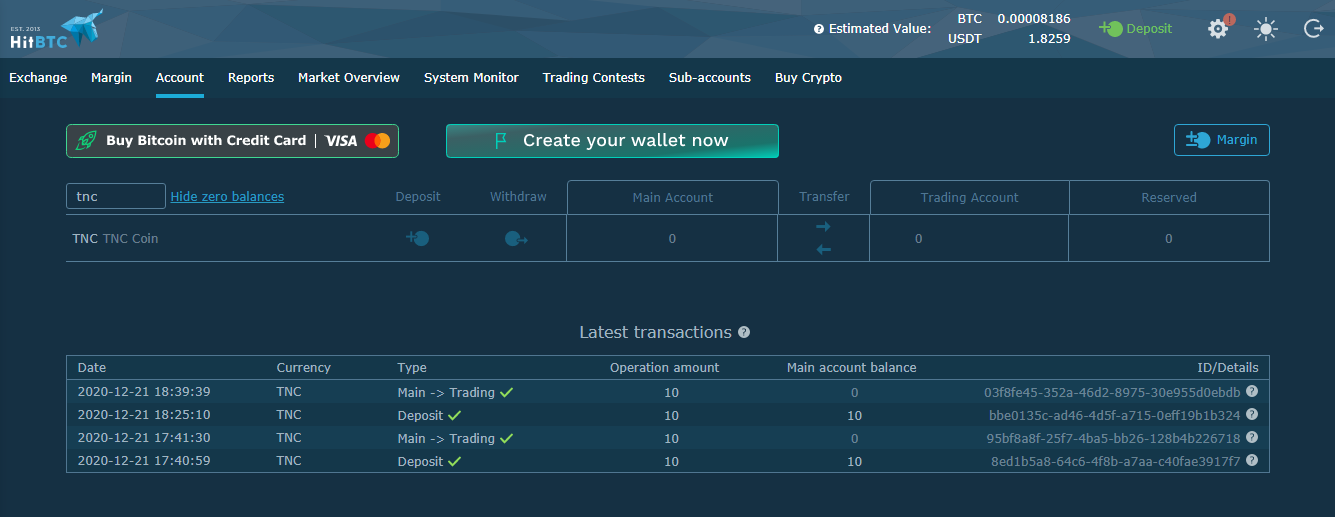
Task: Click Buy Bitcoin with Credit Card
Action: pyautogui.click(x=232, y=141)
